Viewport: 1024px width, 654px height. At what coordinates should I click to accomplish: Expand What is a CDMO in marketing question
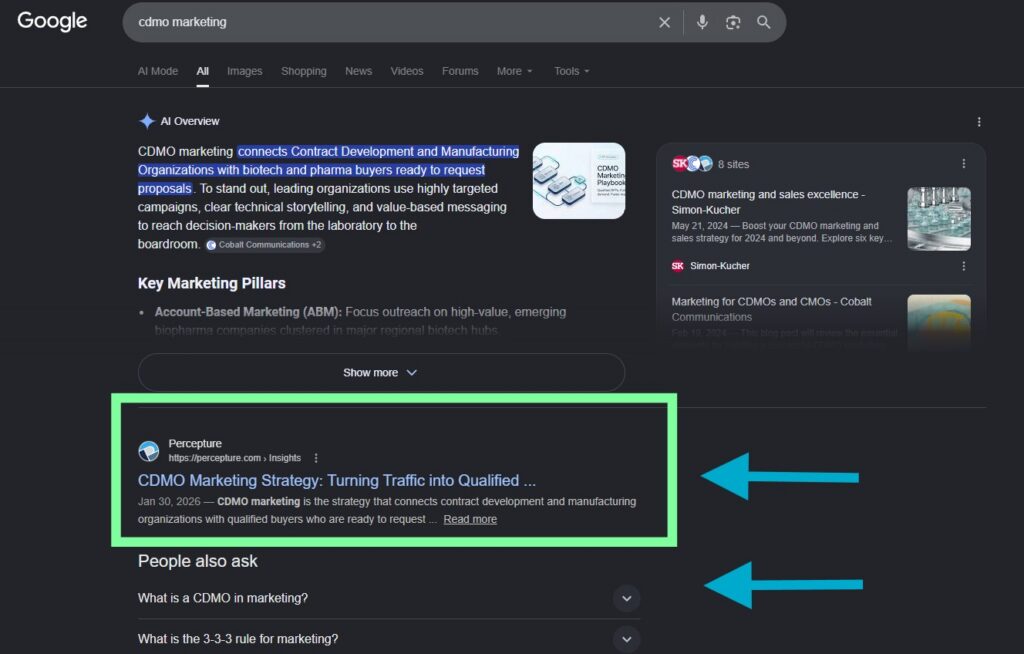(389, 598)
